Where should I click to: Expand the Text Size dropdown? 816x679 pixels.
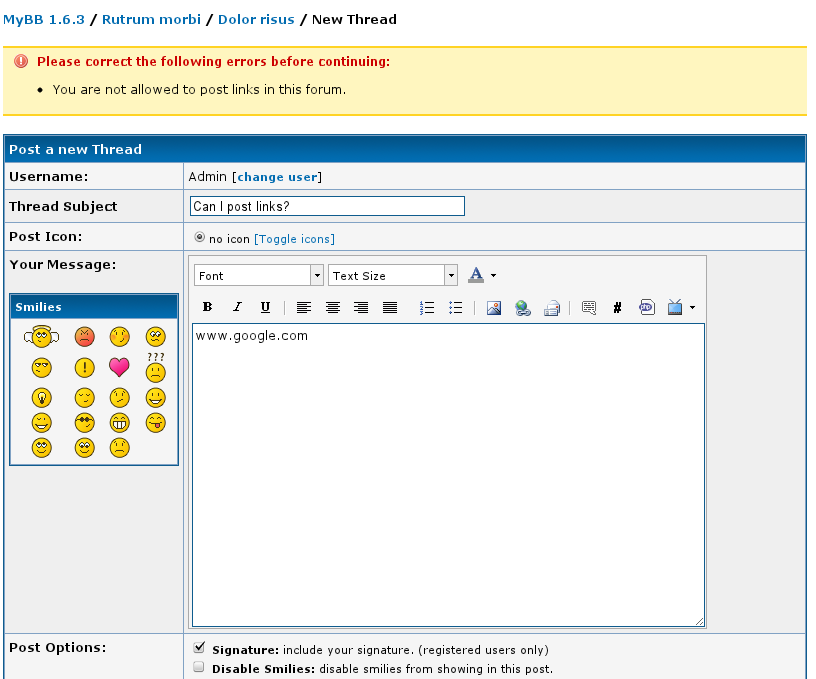click(392, 275)
